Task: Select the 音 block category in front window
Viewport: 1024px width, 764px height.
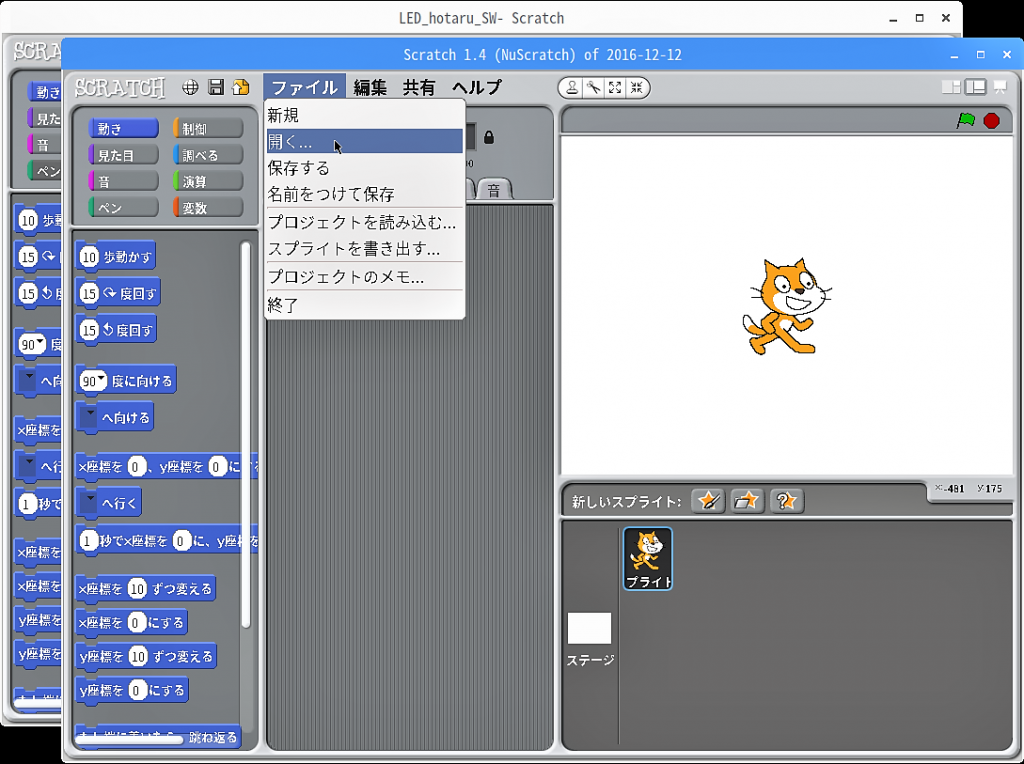Action: coord(123,181)
